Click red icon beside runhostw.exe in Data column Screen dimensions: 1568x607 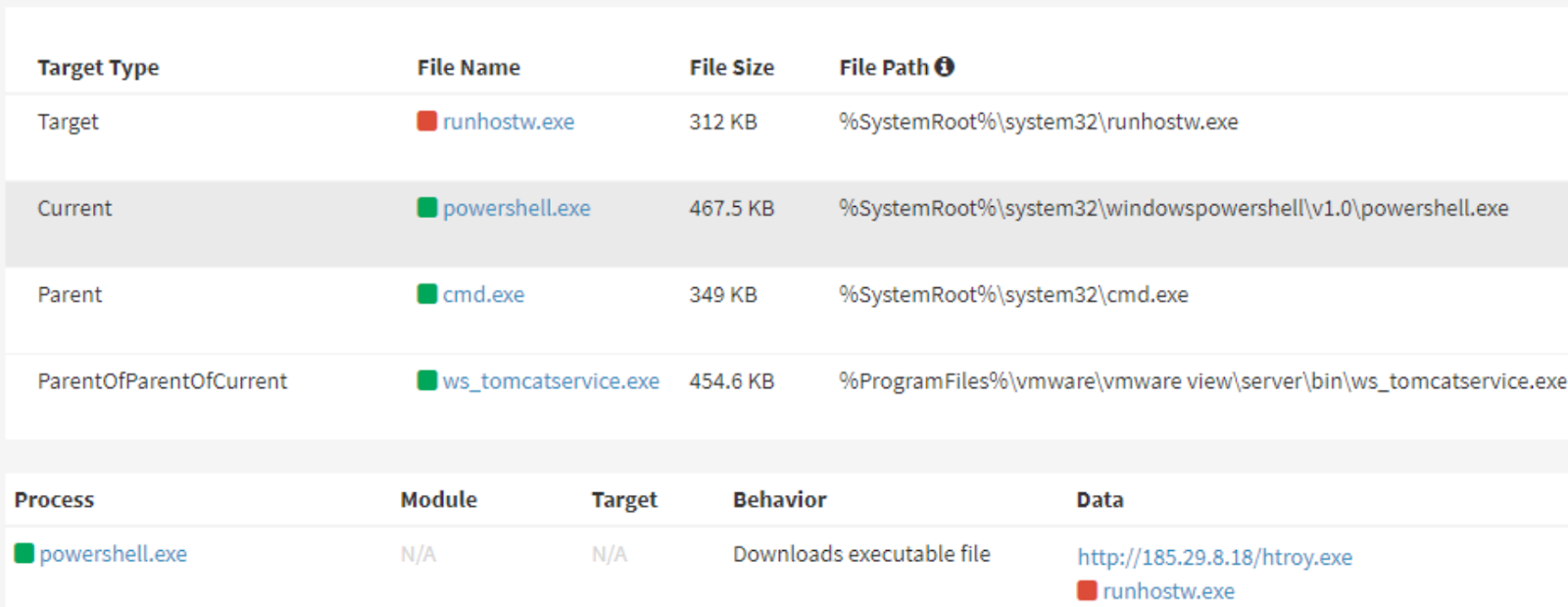pyautogui.click(x=1087, y=590)
